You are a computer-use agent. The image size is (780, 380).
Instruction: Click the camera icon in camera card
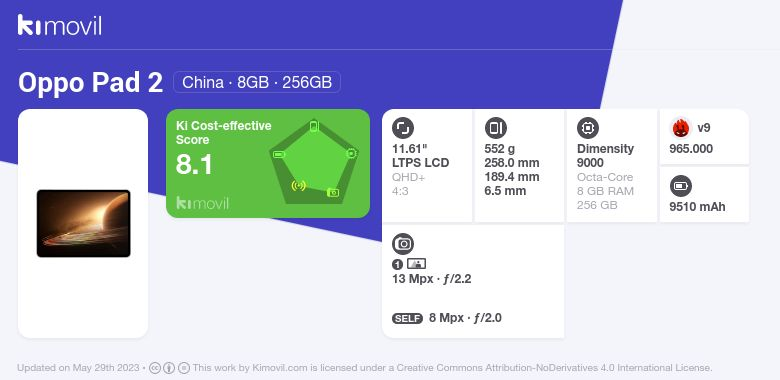403,244
